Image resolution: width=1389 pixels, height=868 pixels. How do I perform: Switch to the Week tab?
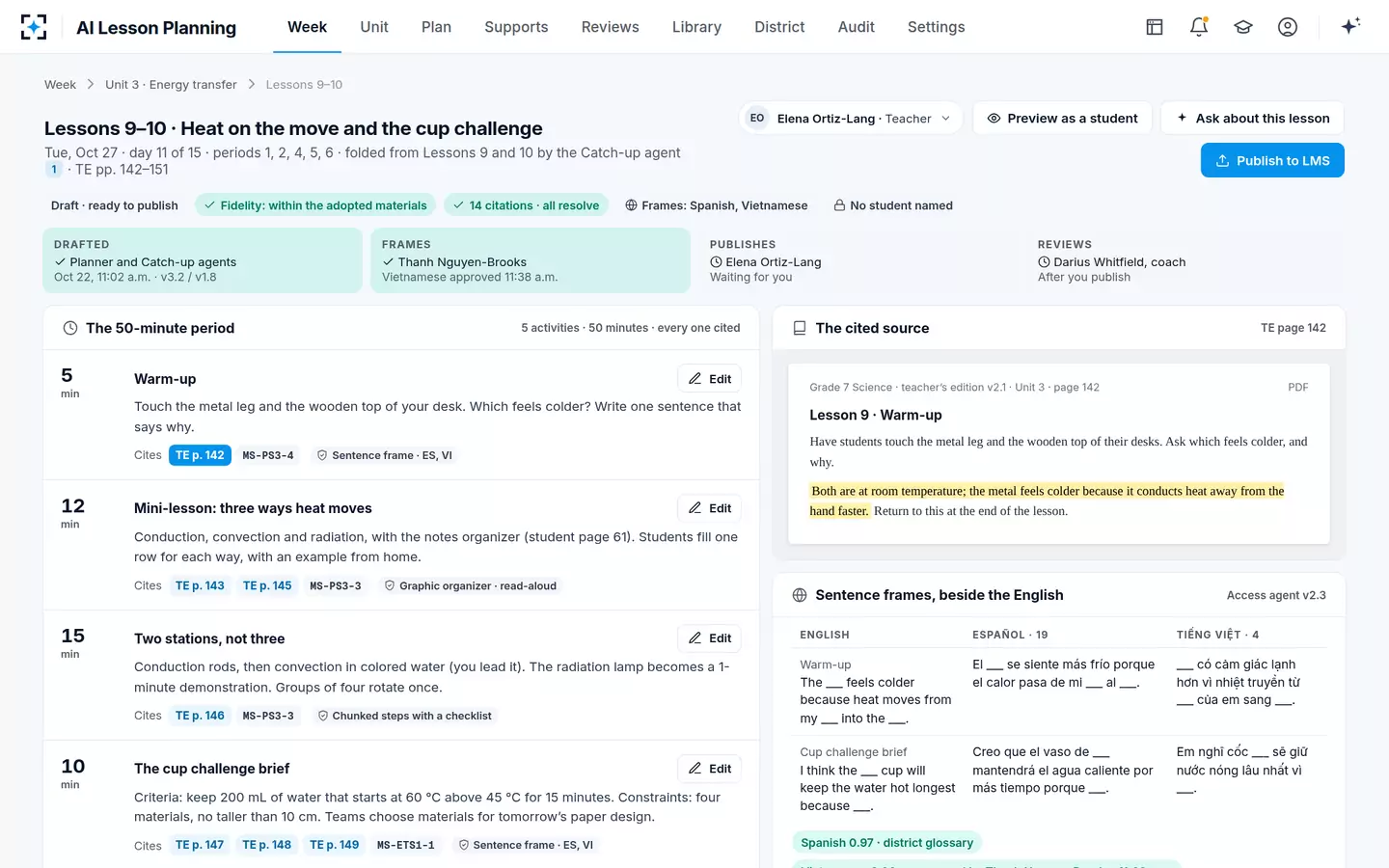[x=307, y=27]
